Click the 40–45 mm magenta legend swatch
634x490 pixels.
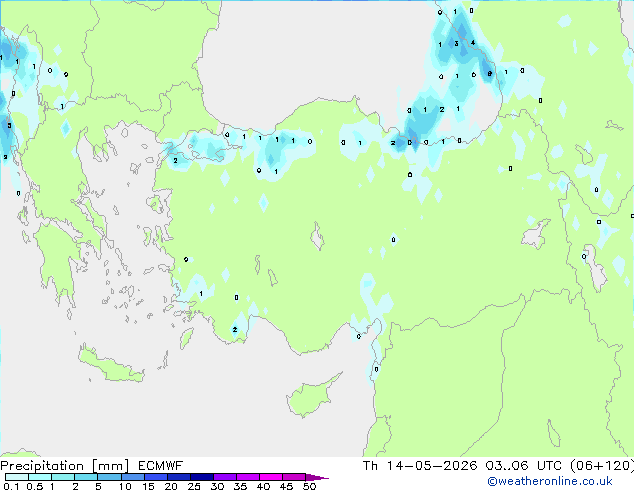[271, 477]
